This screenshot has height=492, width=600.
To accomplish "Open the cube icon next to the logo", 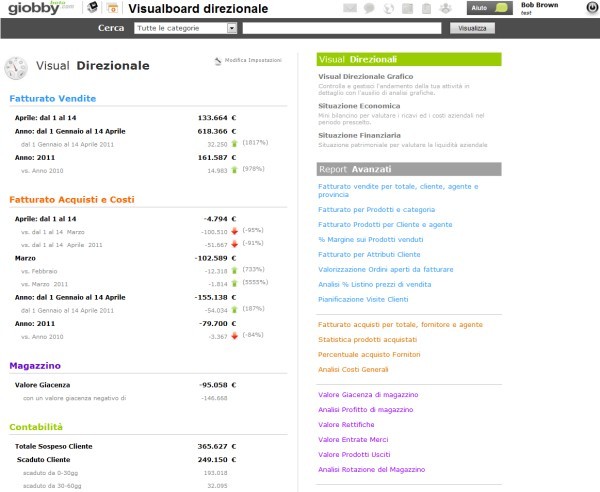I will point(92,7).
